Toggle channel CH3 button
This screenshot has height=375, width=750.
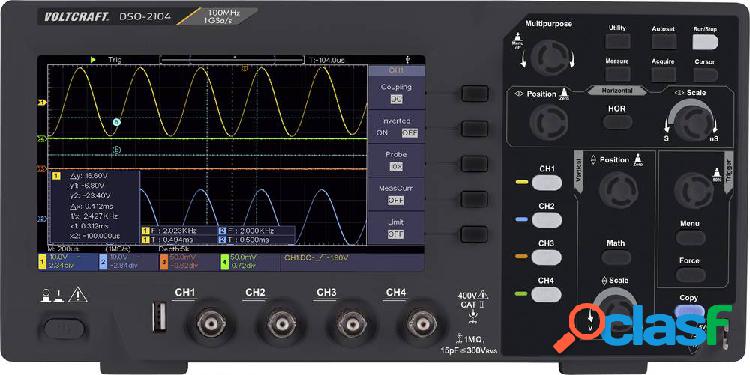(546, 257)
